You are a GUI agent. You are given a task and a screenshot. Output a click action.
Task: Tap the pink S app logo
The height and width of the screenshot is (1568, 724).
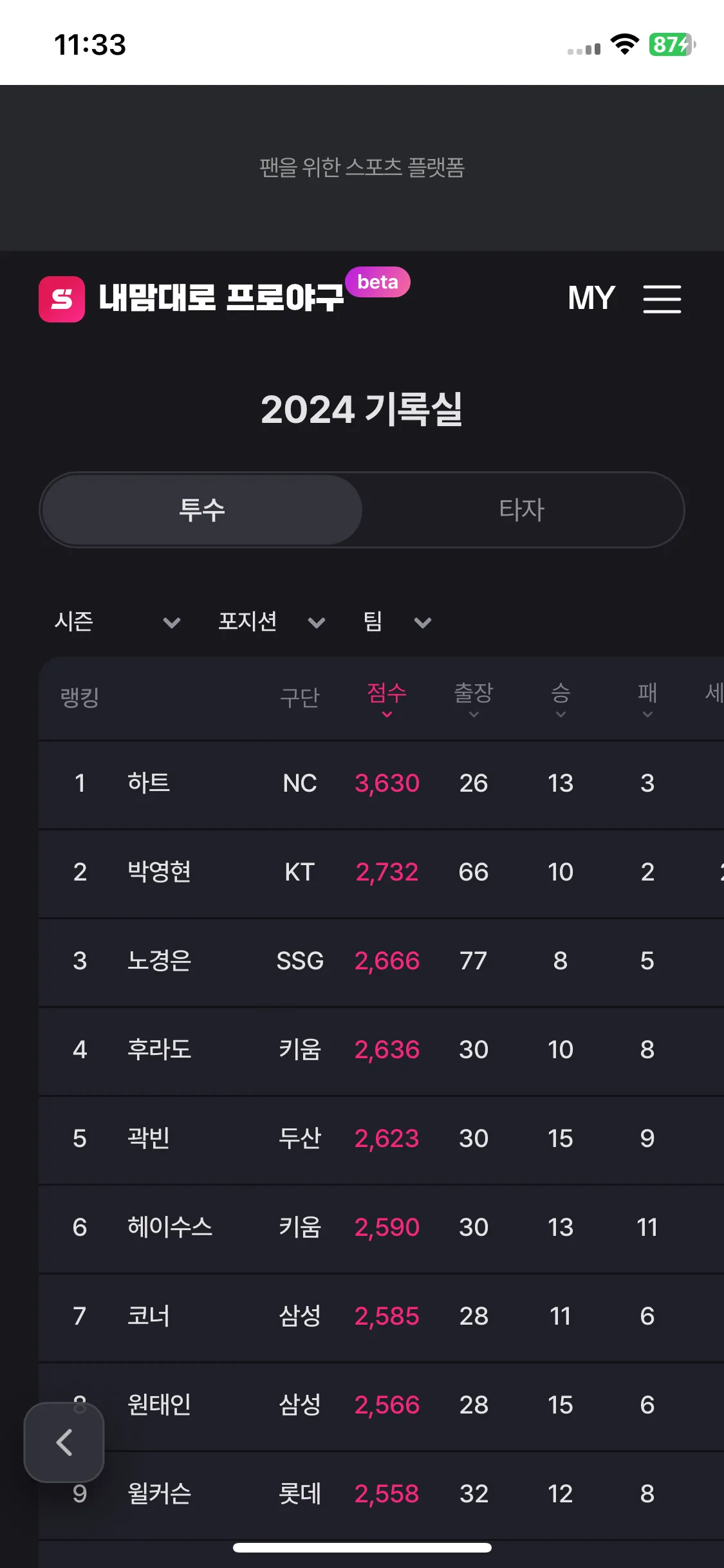point(62,299)
